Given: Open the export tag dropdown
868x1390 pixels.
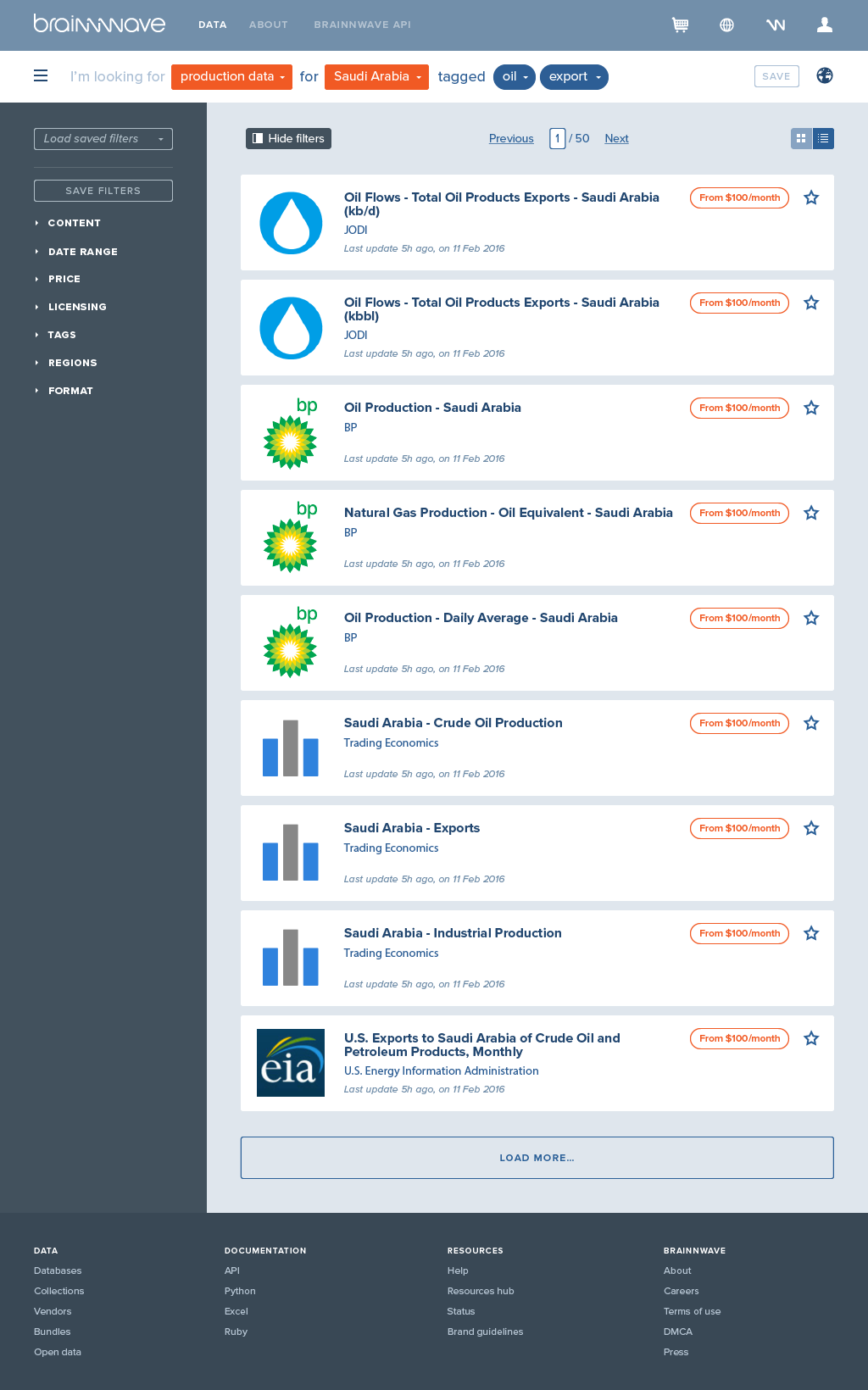Looking at the screenshot, I should pos(574,76).
